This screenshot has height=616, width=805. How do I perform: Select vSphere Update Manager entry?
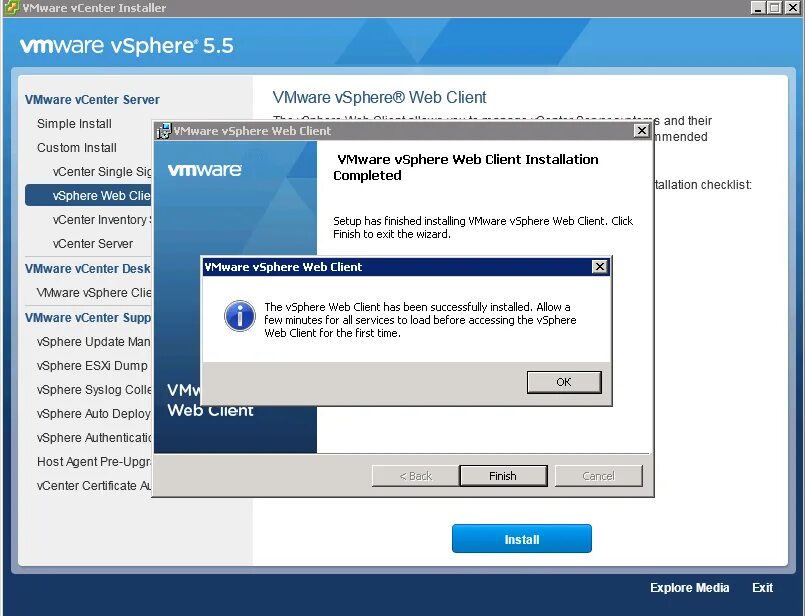(94, 342)
